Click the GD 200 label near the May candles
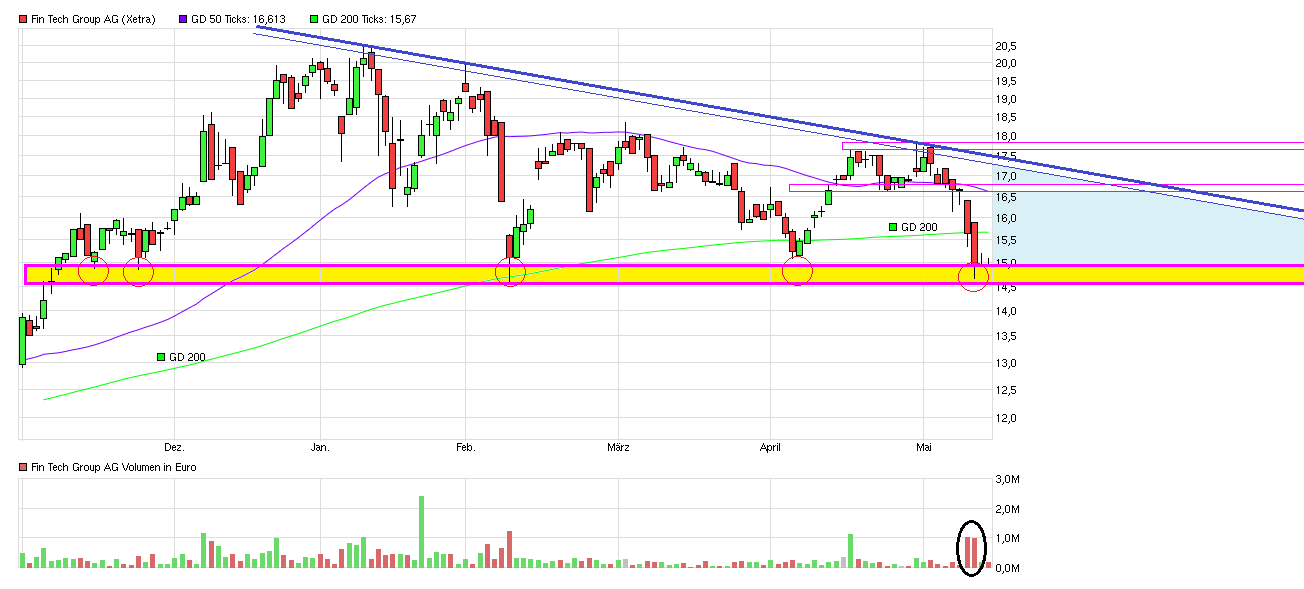 point(918,228)
